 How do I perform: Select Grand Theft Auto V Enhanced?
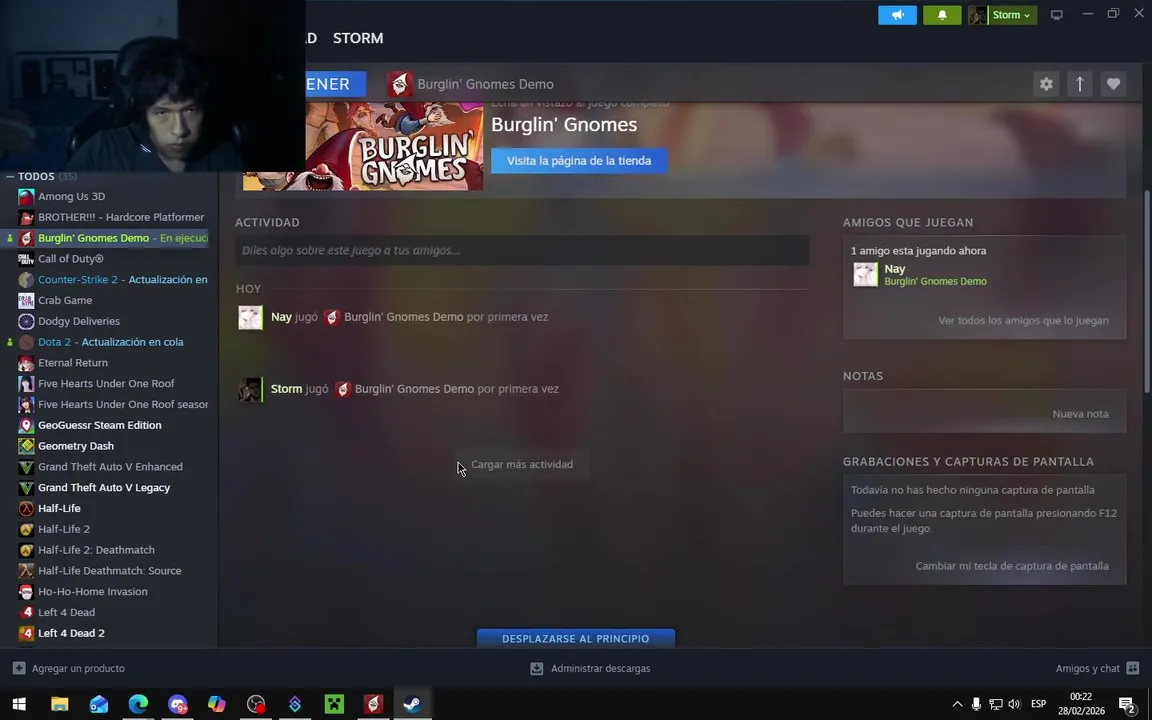110,467
